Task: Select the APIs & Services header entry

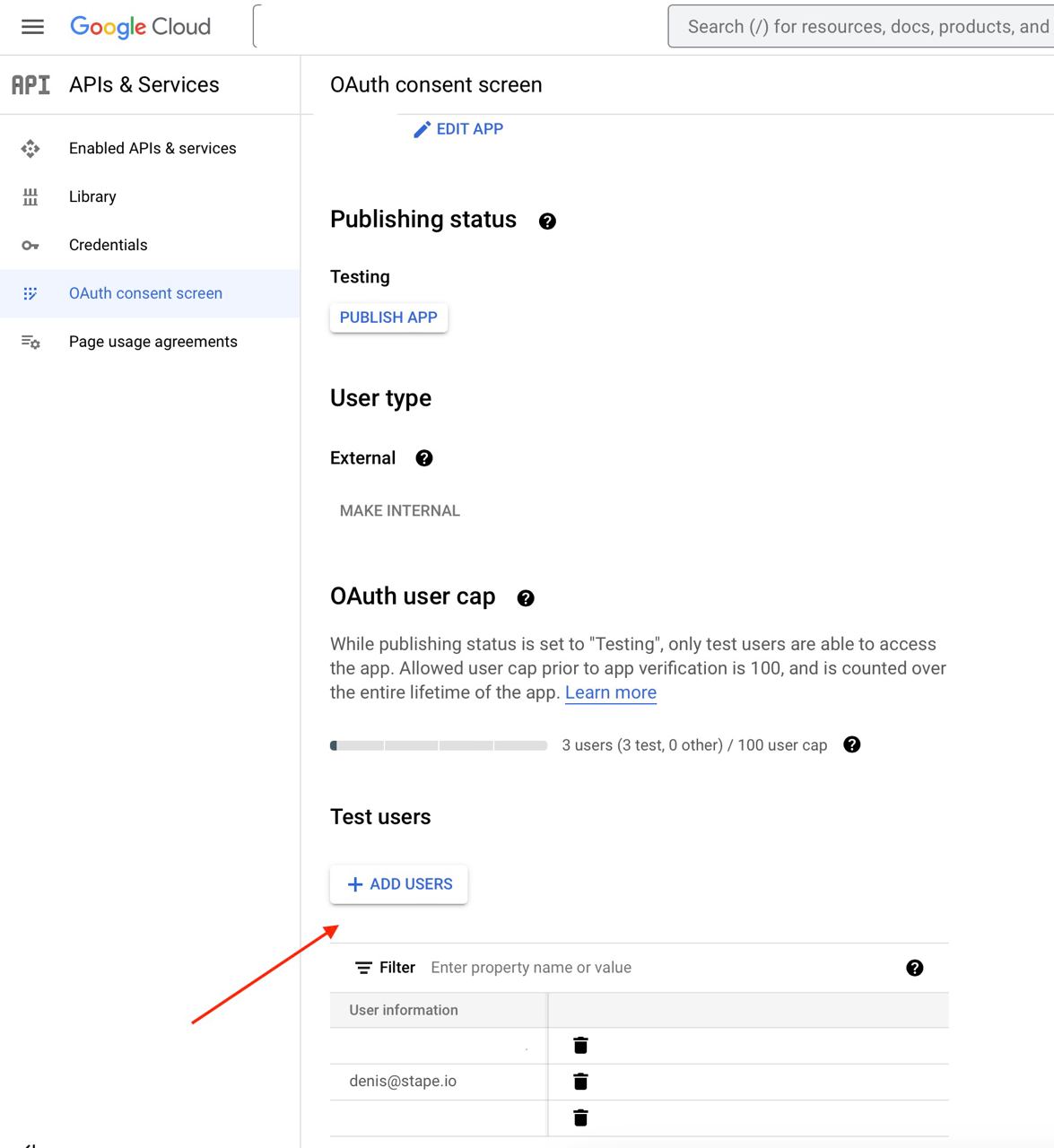Action: point(144,84)
